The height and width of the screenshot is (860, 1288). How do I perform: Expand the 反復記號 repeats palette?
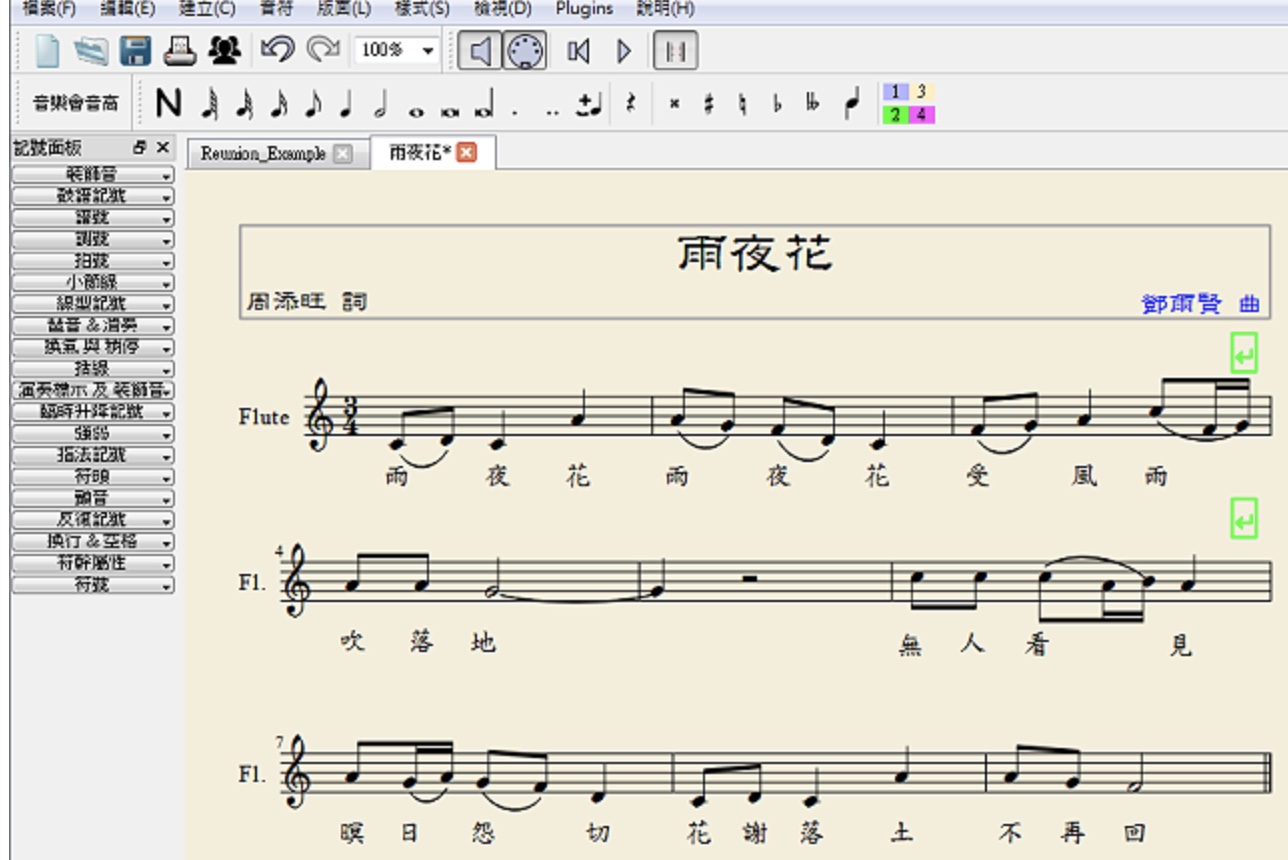(x=93, y=520)
